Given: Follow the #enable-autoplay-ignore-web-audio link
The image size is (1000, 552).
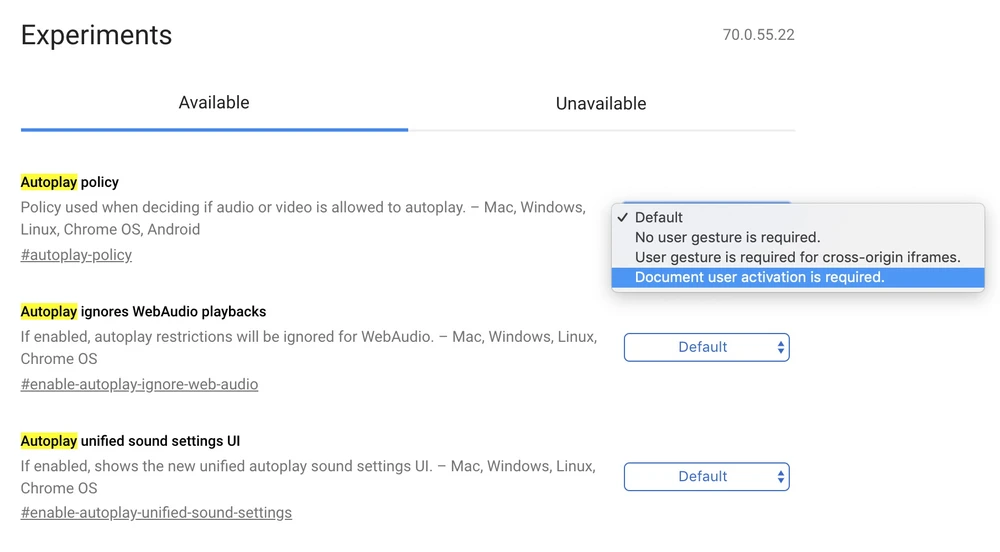Looking at the screenshot, I should 139,384.
